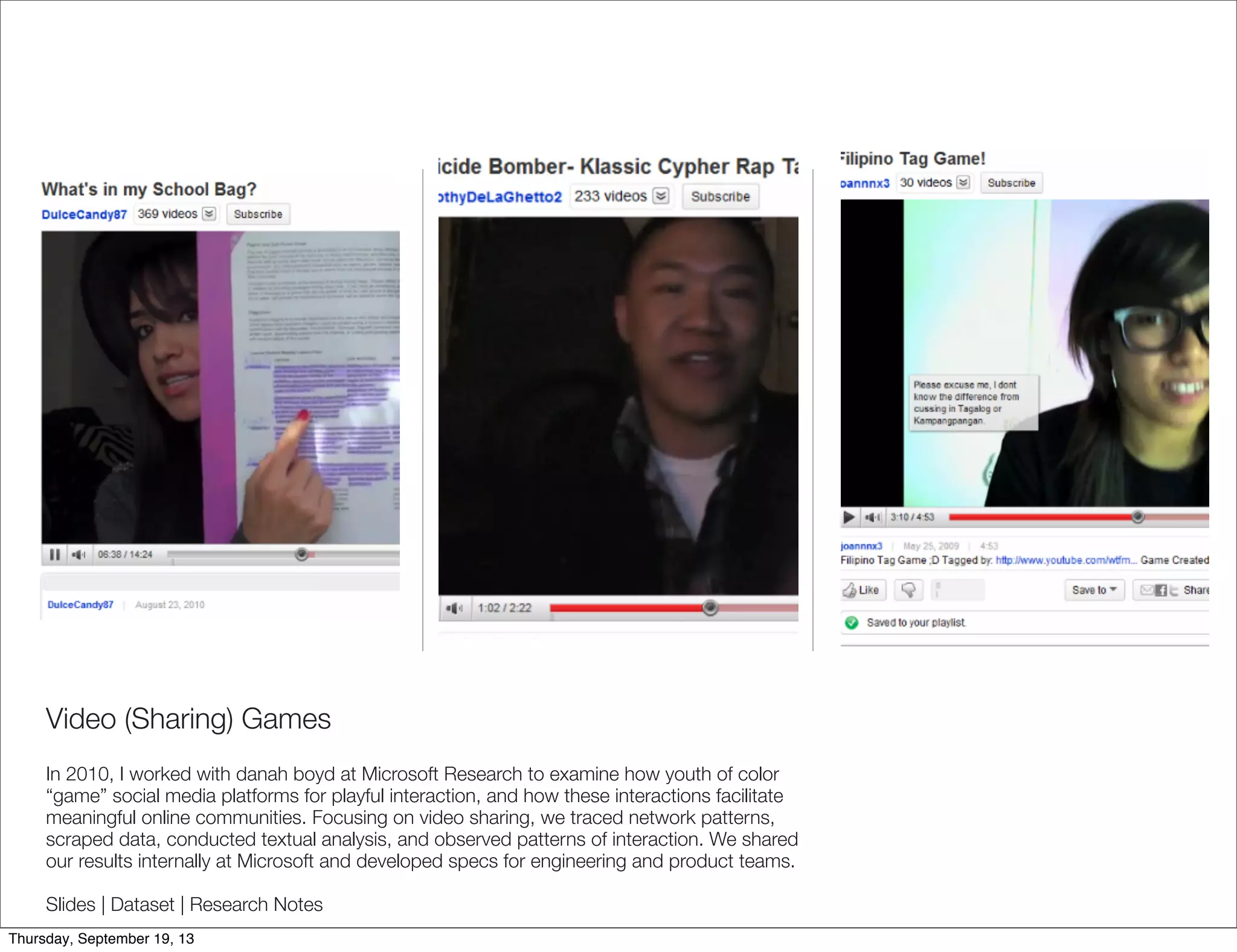Screen dimensions: 1237x952
Task: Open the Save to dropdown menu
Action: click(1094, 590)
